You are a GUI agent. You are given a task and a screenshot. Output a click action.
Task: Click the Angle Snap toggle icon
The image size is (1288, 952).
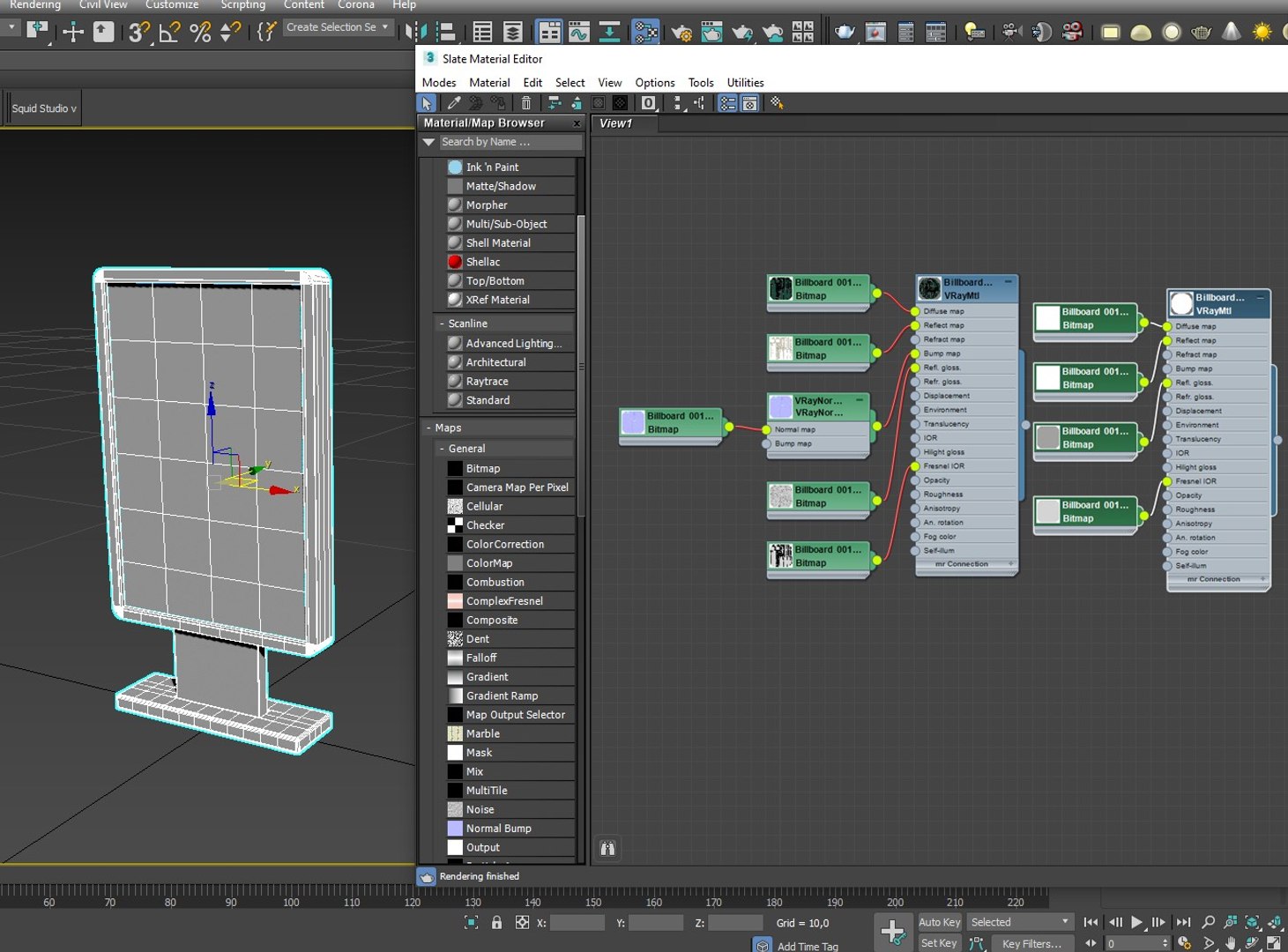(x=168, y=33)
